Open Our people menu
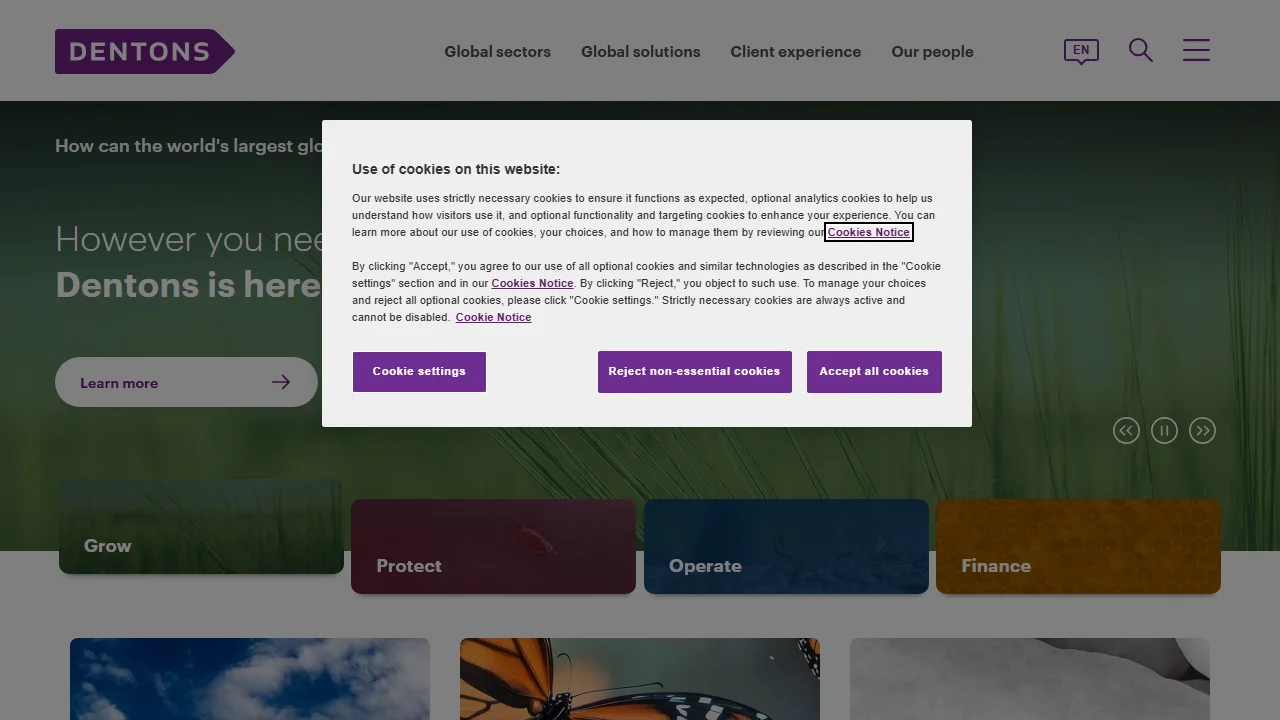The width and height of the screenshot is (1280, 720). tap(932, 52)
